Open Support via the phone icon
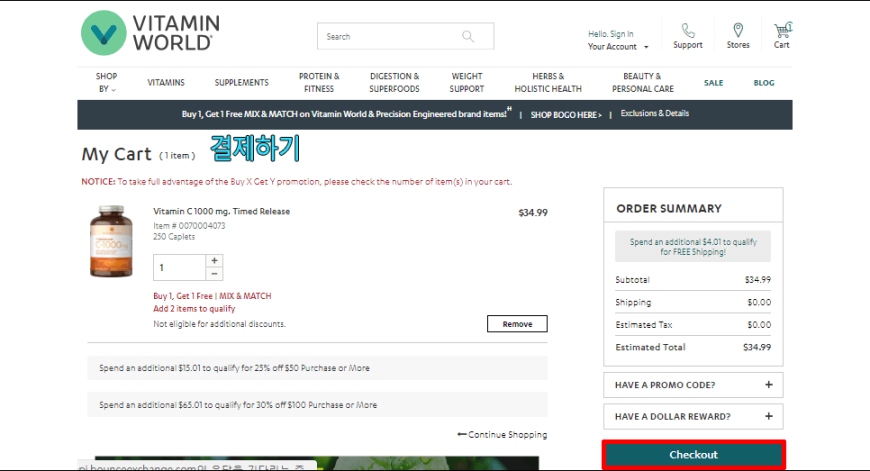This screenshot has width=870, height=471. (x=688, y=31)
